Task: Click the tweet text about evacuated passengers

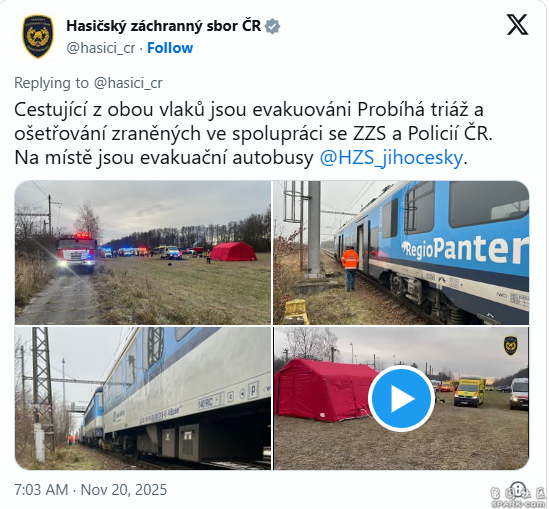Action: (253, 134)
